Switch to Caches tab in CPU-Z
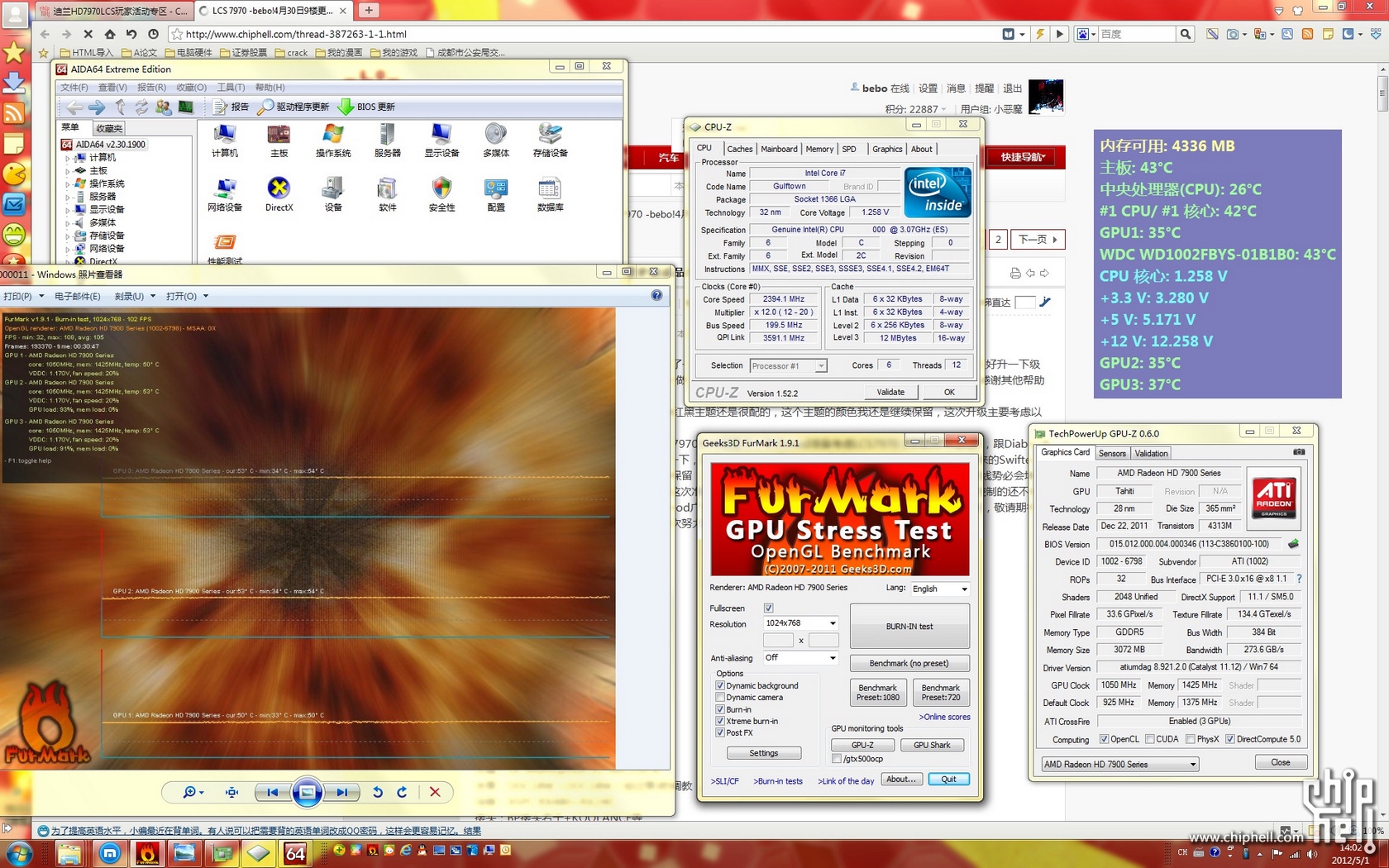1389x868 pixels. (x=739, y=149)
